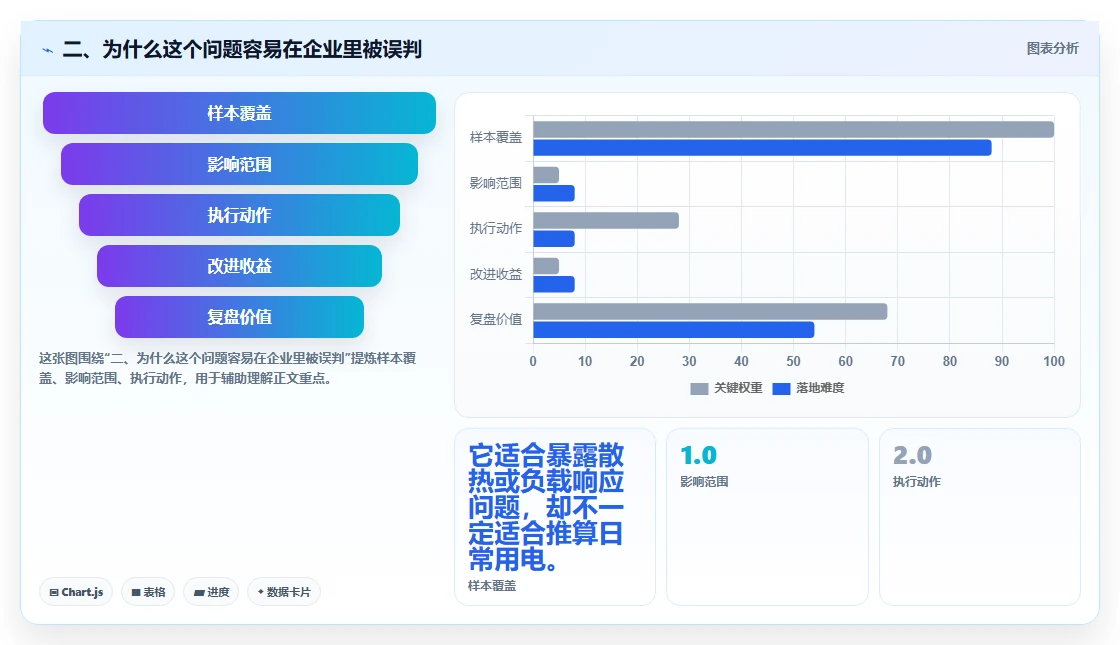Viewport: 1120px width, 645px height.
Task: Select the 改进收益 funnel stage
Action: pyautogui.click(x=239, y=266)
